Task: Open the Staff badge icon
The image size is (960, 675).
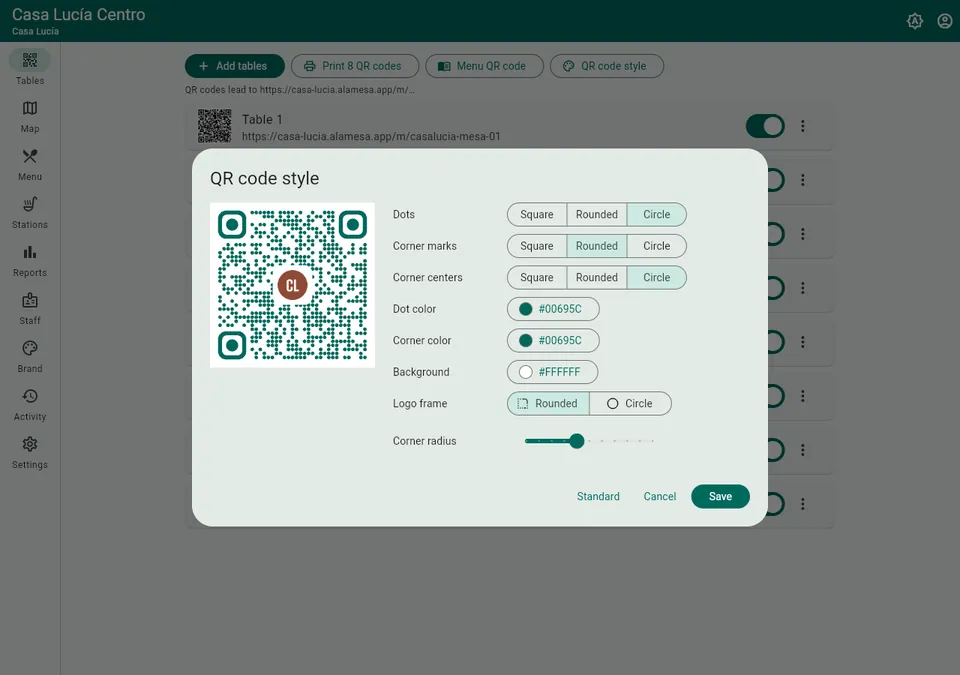Action: 29,300
